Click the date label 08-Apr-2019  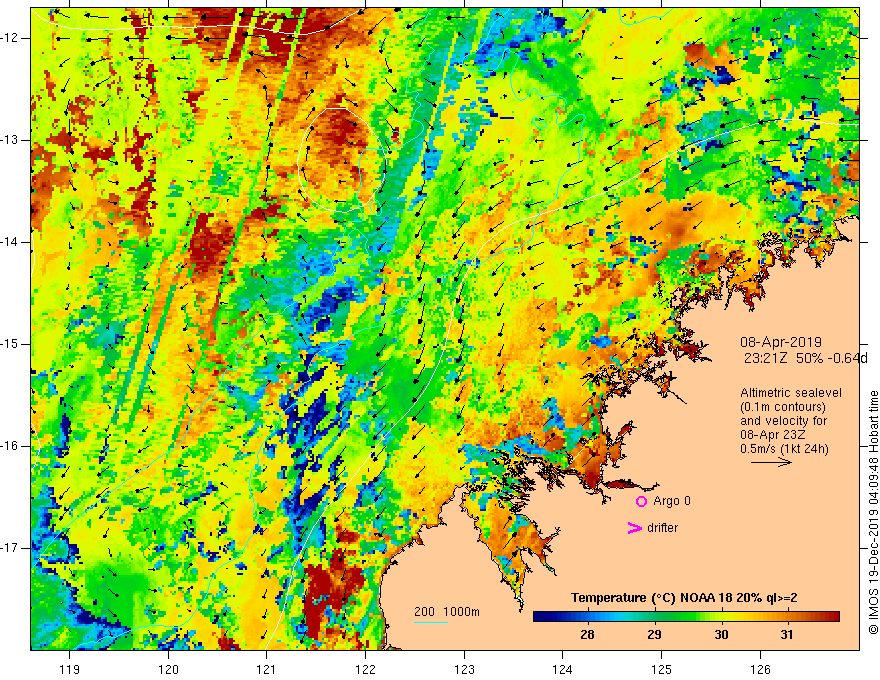click(x=781, y=342)
